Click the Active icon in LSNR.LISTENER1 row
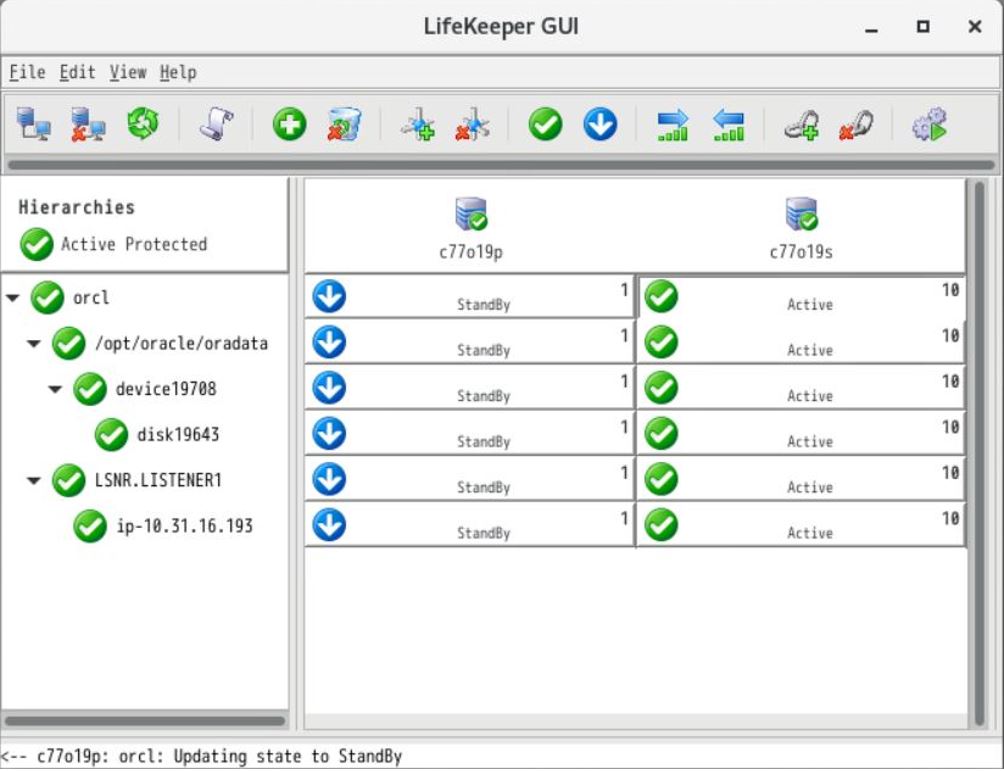Screen dimensions: 1004x771 tap(661, 479)
